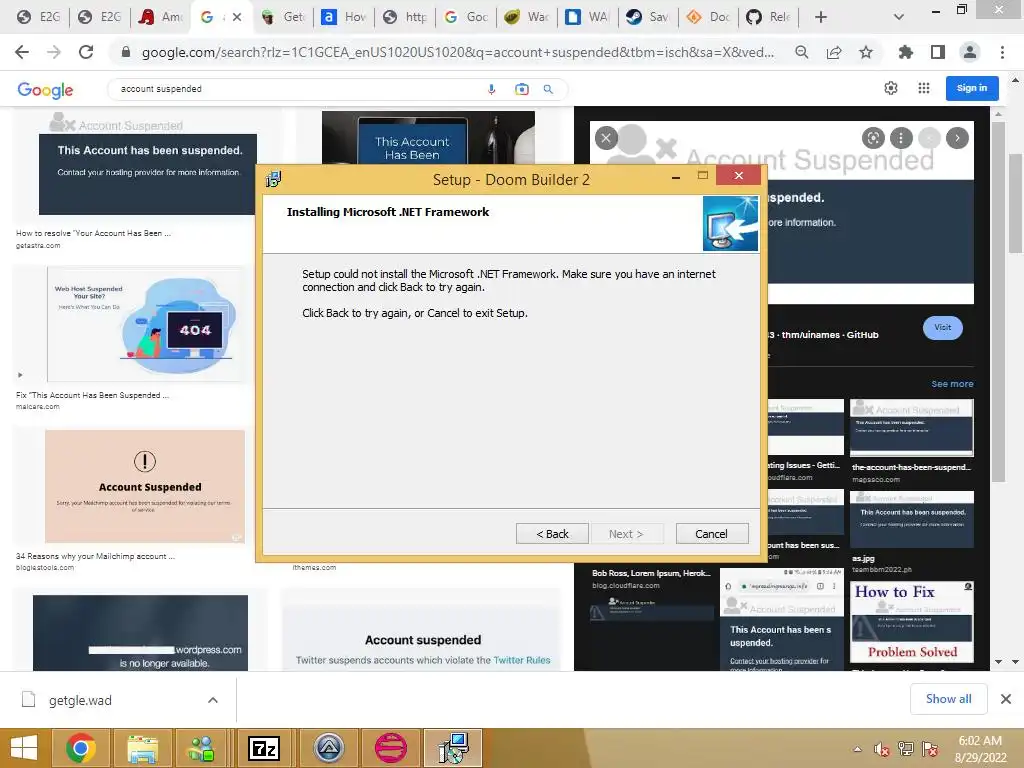1024x768 pixels.
Task: Close the active Google tab
Action: tap(237, 17)
